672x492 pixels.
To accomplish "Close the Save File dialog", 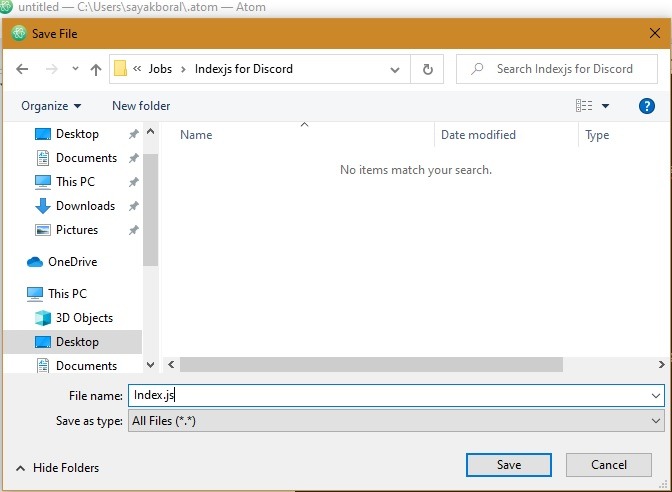I will coord(654,33).
